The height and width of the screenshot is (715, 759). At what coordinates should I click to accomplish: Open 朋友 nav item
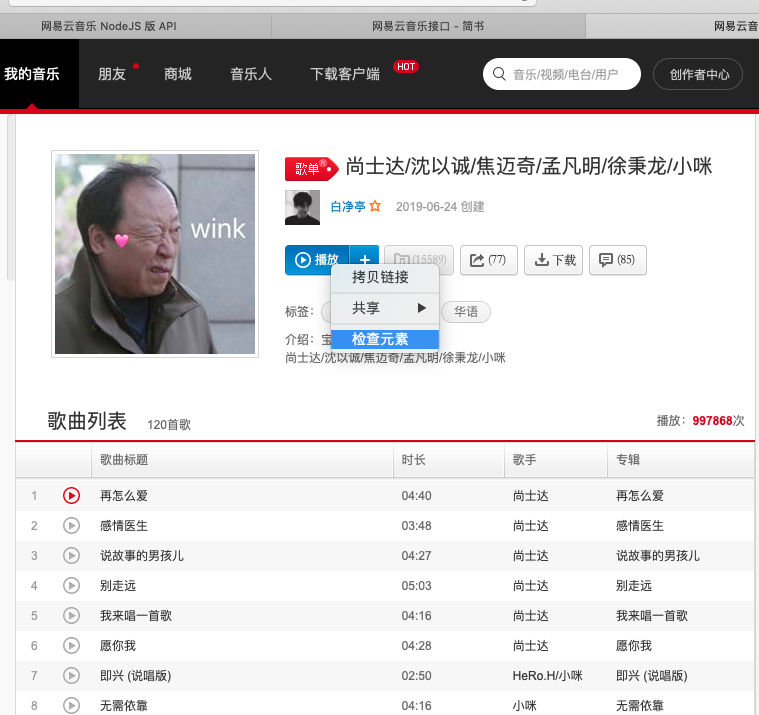[x=112, y=74]
